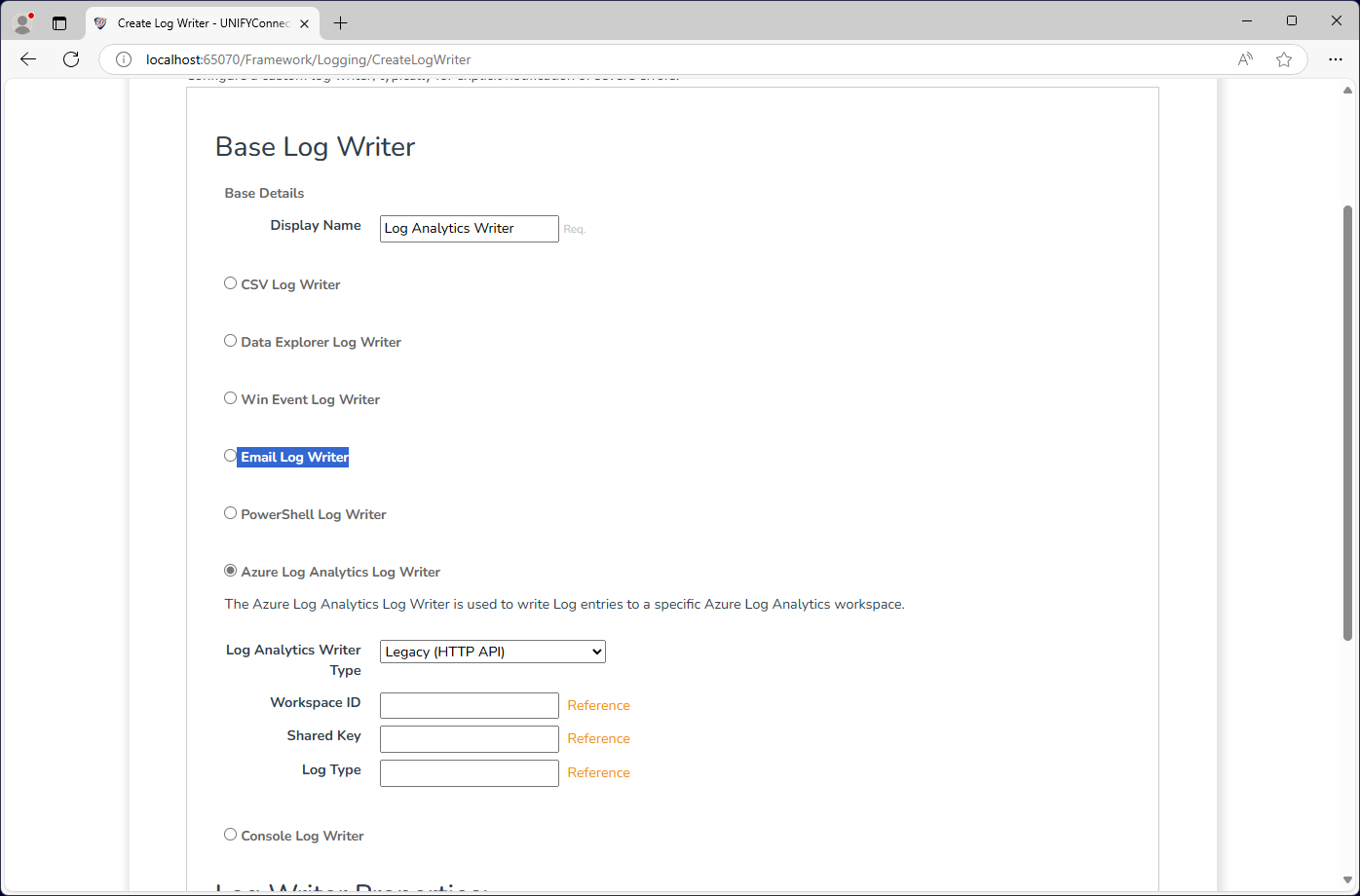Screen dimensions: 1360x896
Task: Click the Shared Key field label
Action: 324,735
